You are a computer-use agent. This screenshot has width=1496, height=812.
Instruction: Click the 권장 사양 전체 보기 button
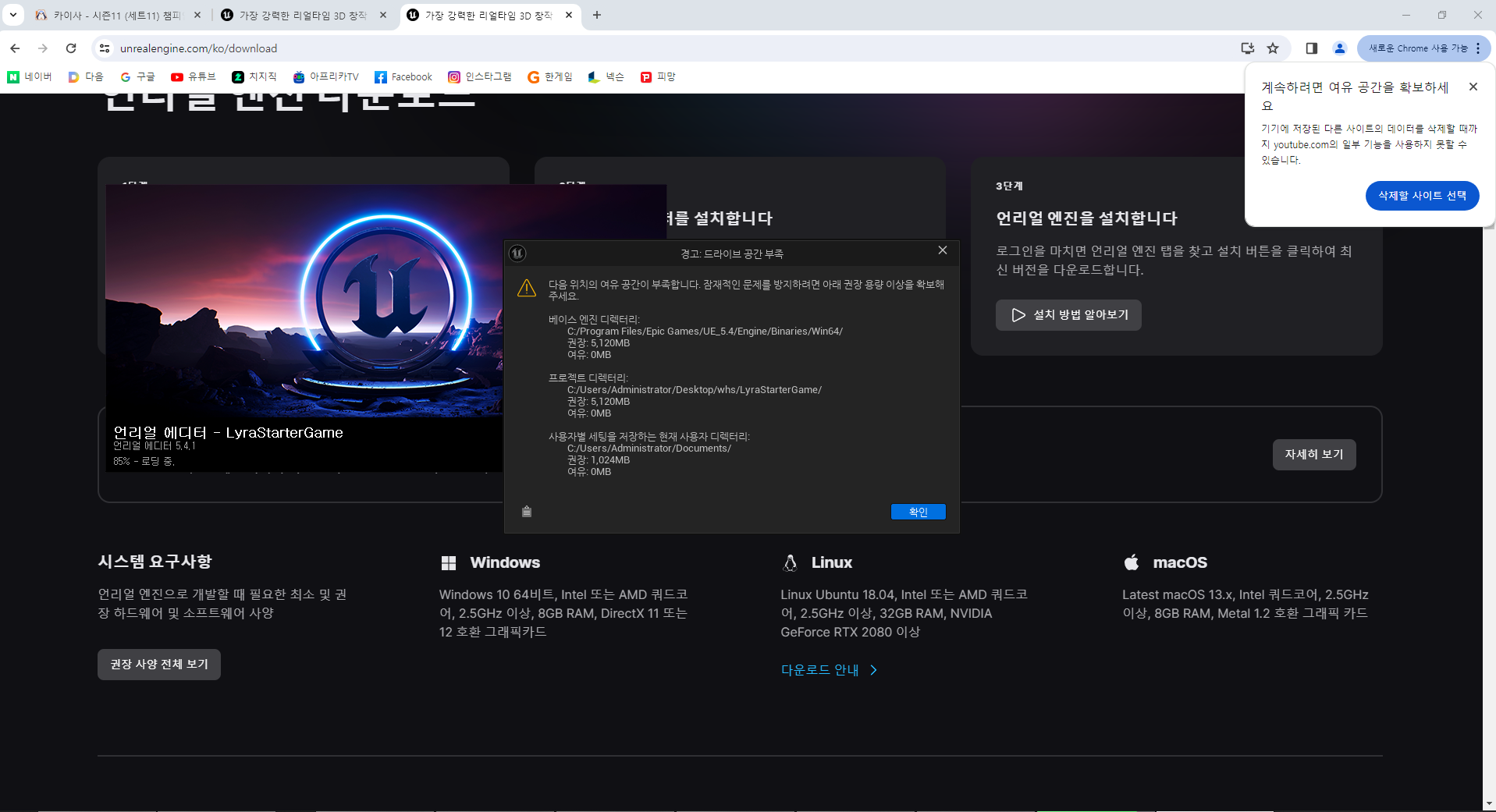coord(159,665)
